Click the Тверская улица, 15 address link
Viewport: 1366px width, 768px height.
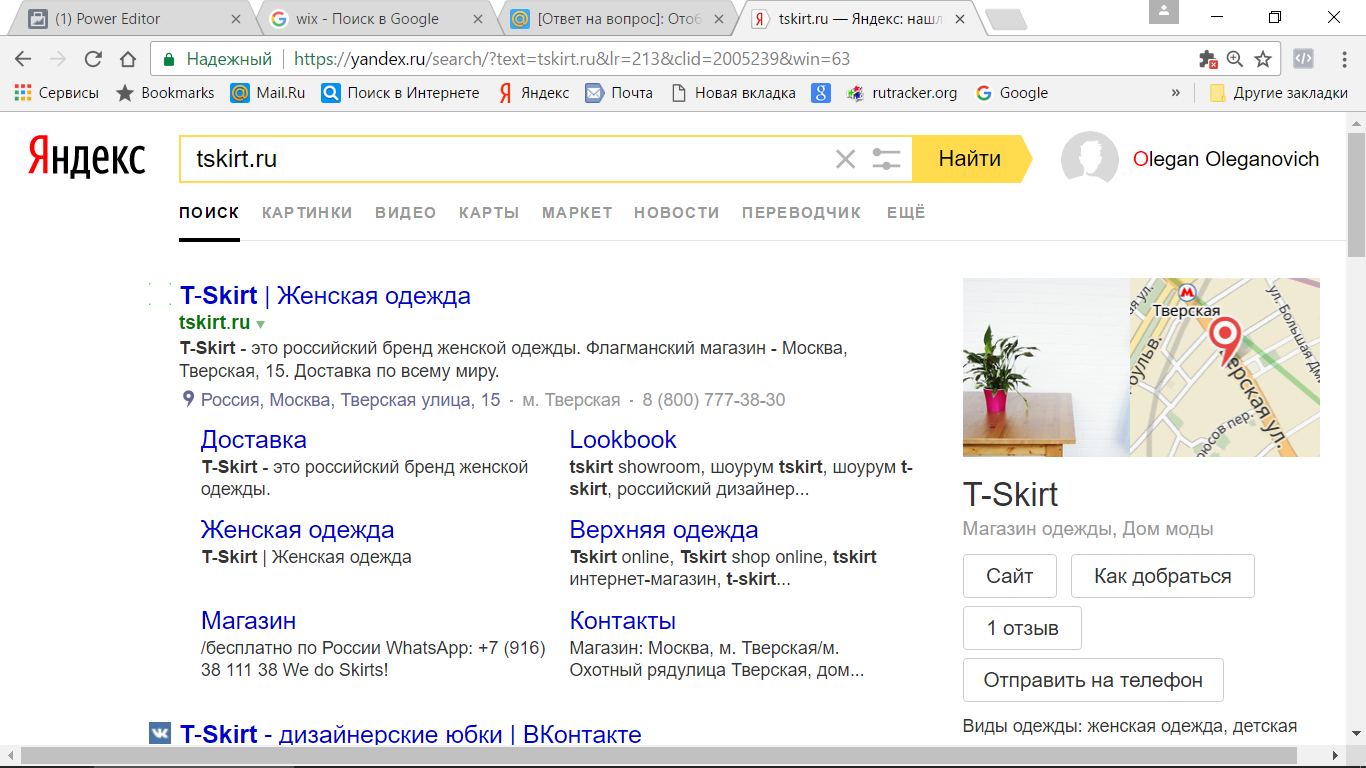[x=350, y=400]
